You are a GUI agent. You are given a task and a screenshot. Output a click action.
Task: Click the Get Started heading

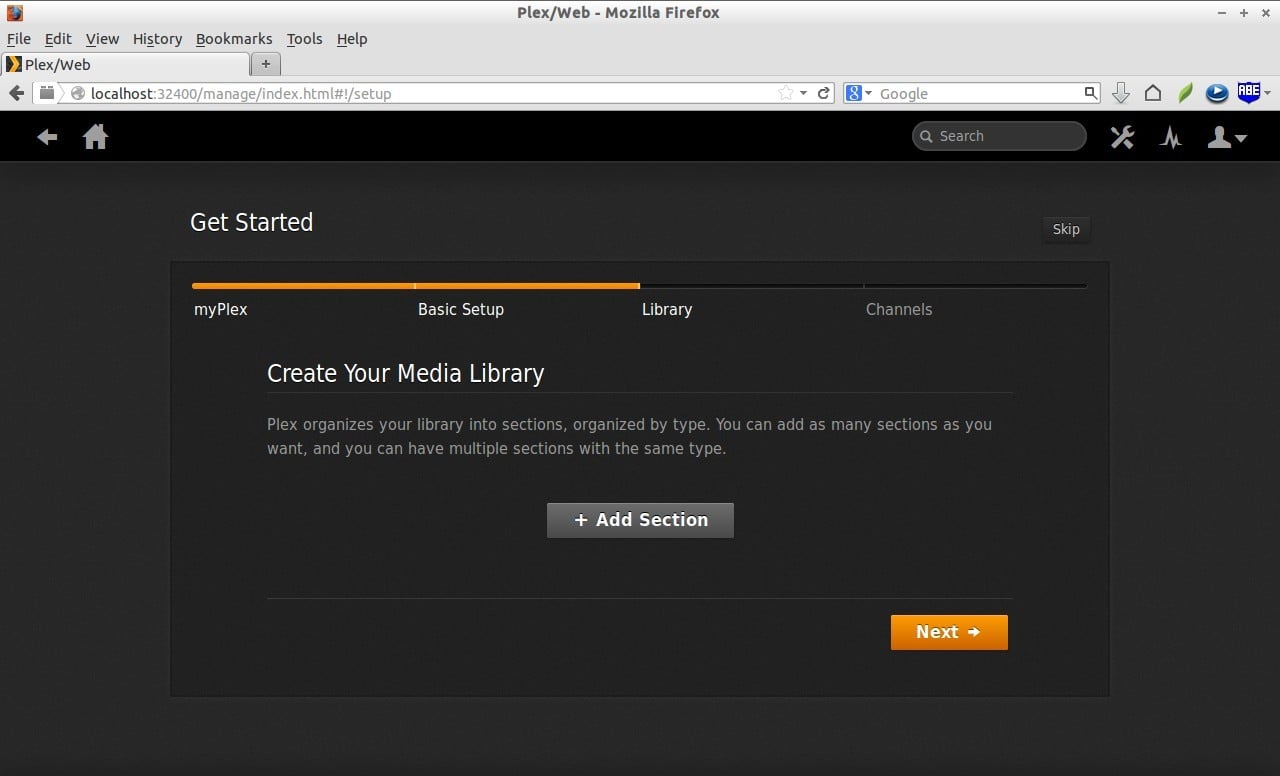point(252,222)
